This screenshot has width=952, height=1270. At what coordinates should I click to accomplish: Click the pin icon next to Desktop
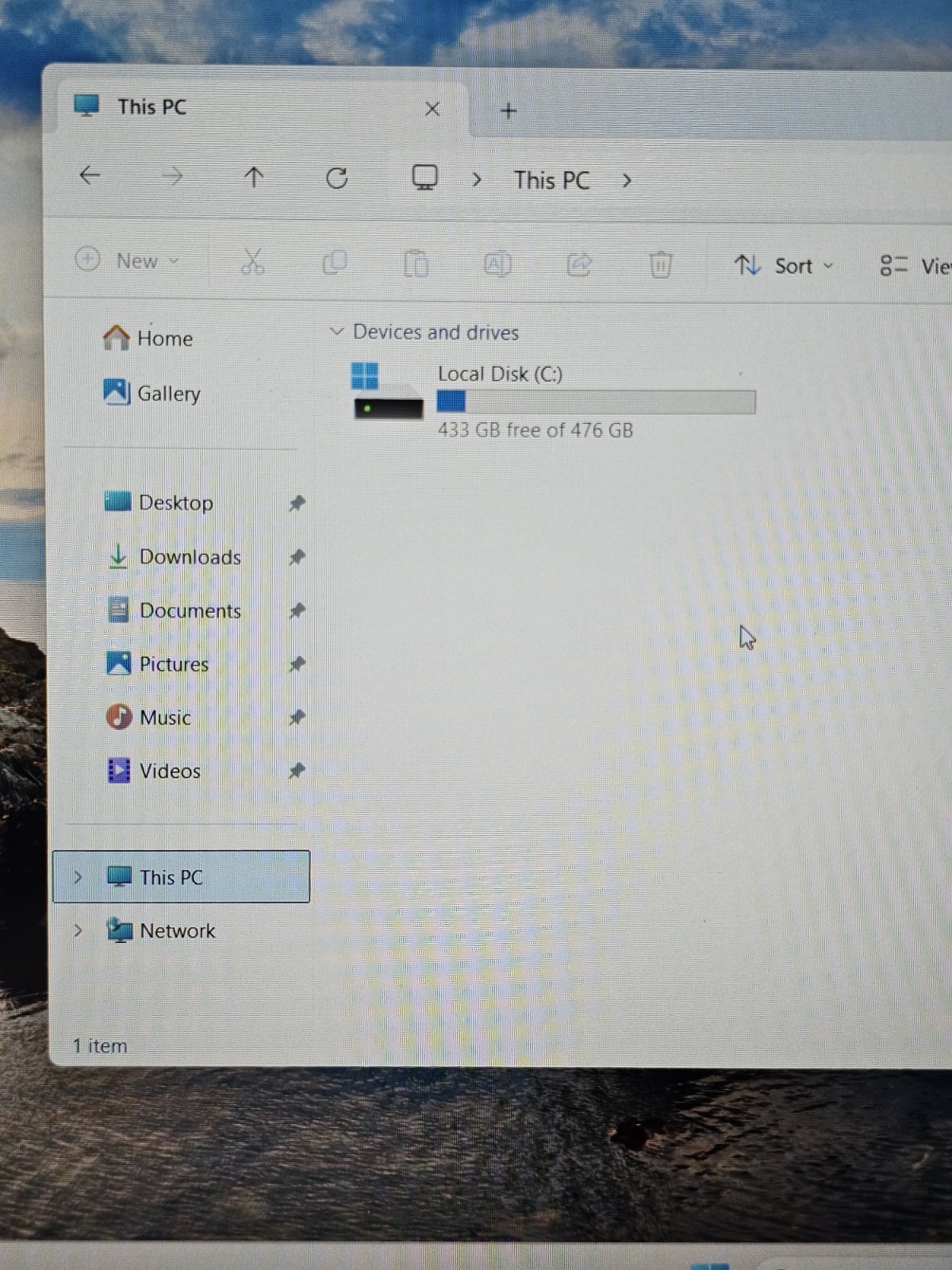[x=297, y=503]
